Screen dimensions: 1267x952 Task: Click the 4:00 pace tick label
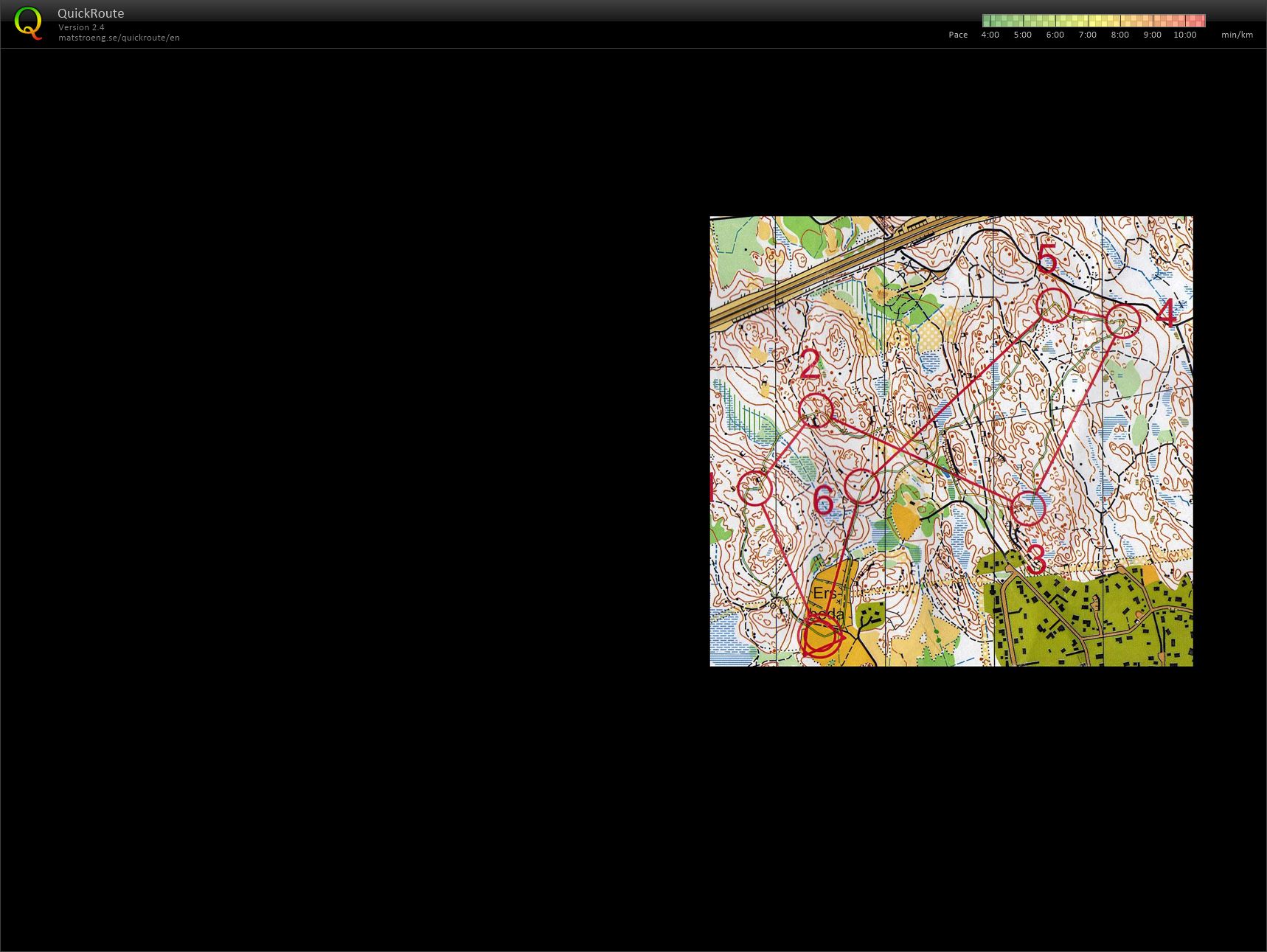[990, 35]
